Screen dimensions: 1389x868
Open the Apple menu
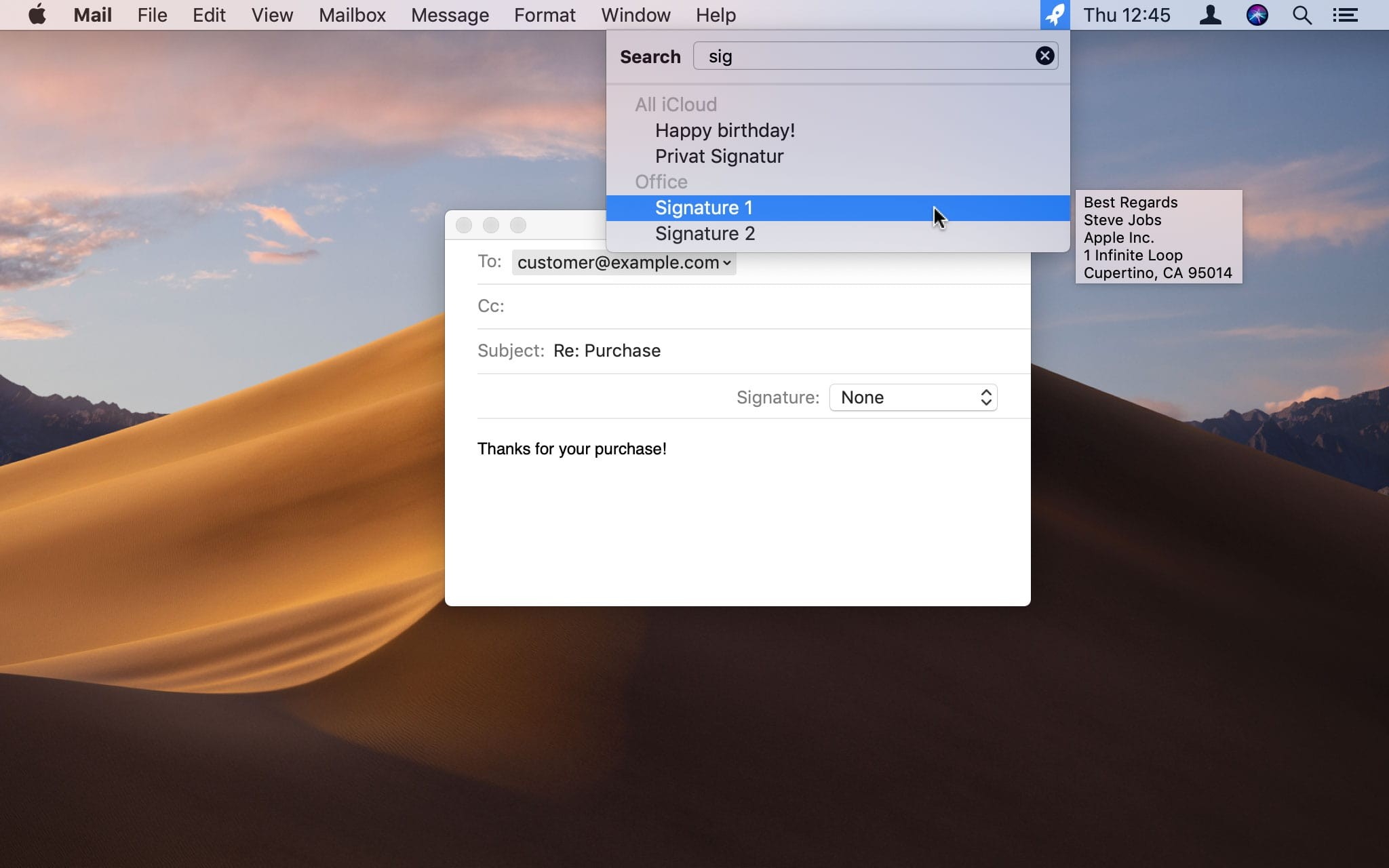coord(37,14)
